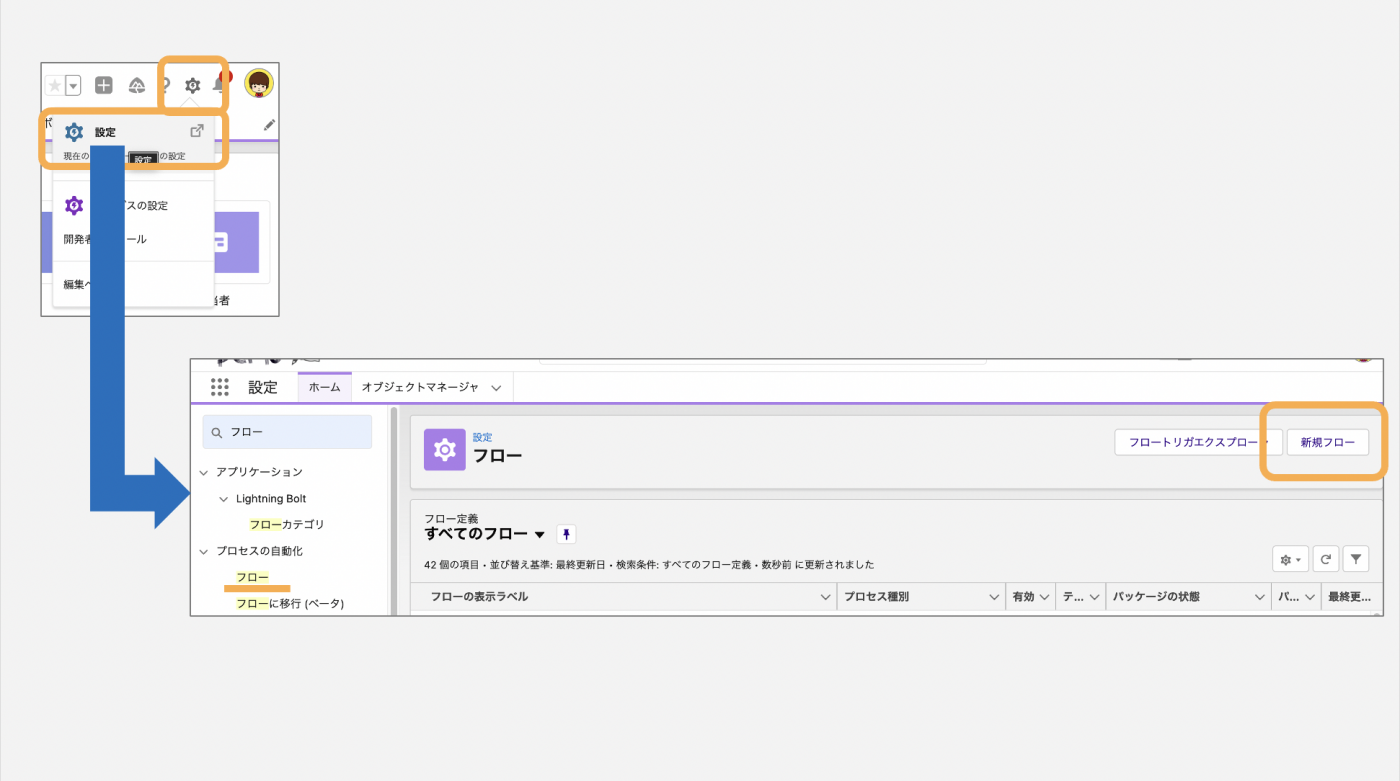1400x781 pixels.
Task: Click the favorites star icon
Action: click(x=55, y=86)
